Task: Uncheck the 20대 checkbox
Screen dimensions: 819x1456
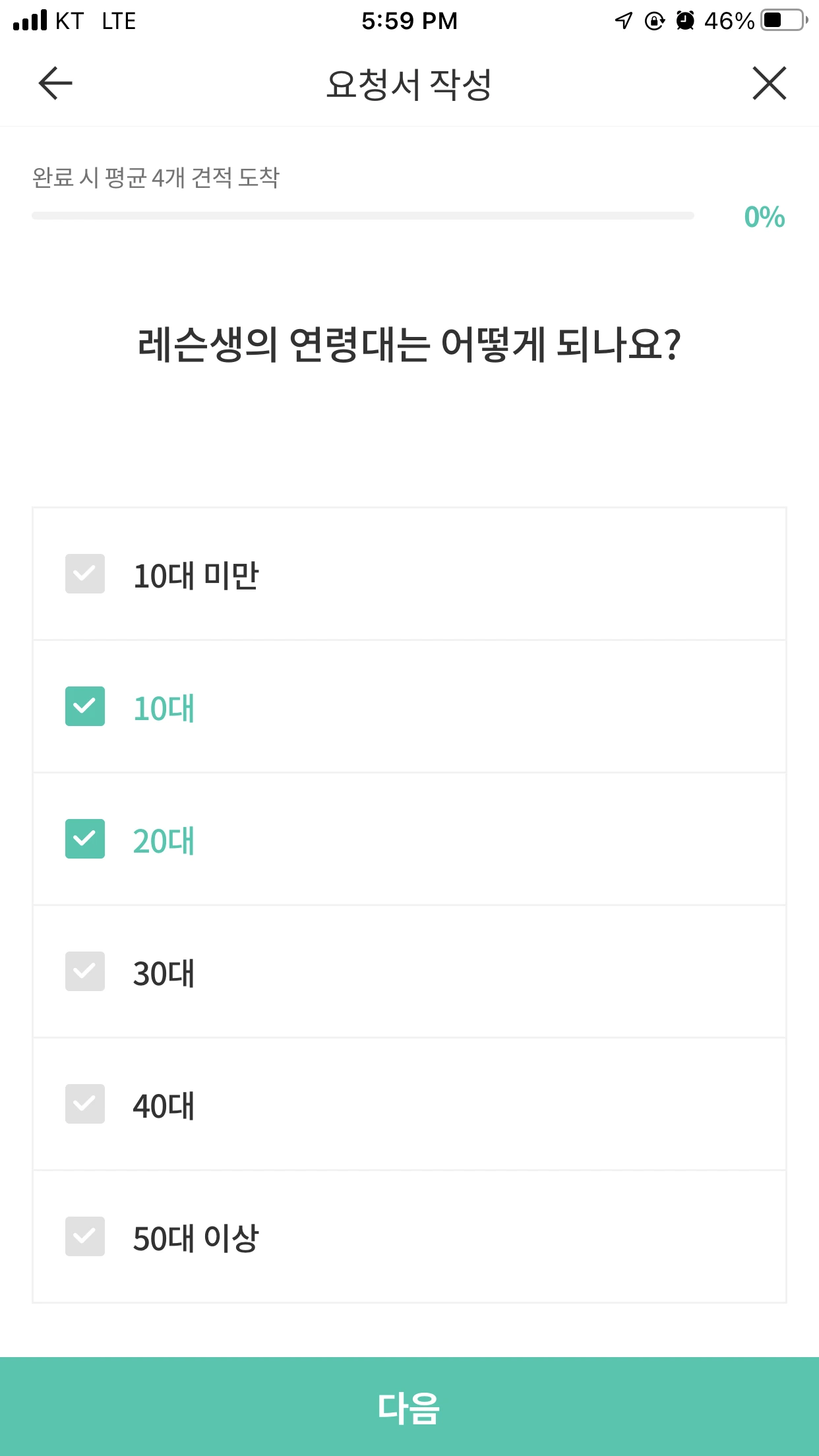Action: (x=85, y=839)
